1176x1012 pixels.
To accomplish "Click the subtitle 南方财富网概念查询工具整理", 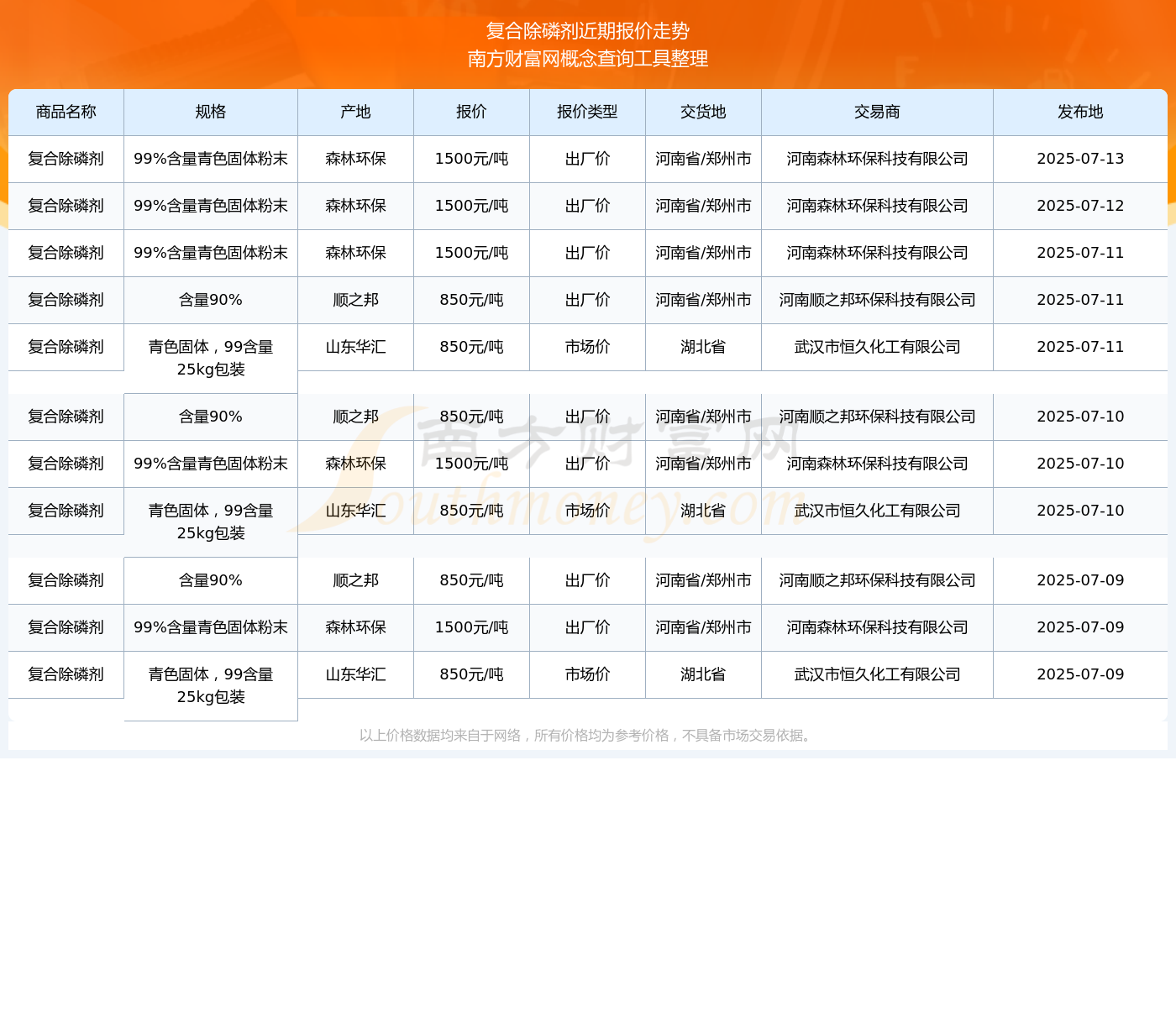I will coord(588,59).
